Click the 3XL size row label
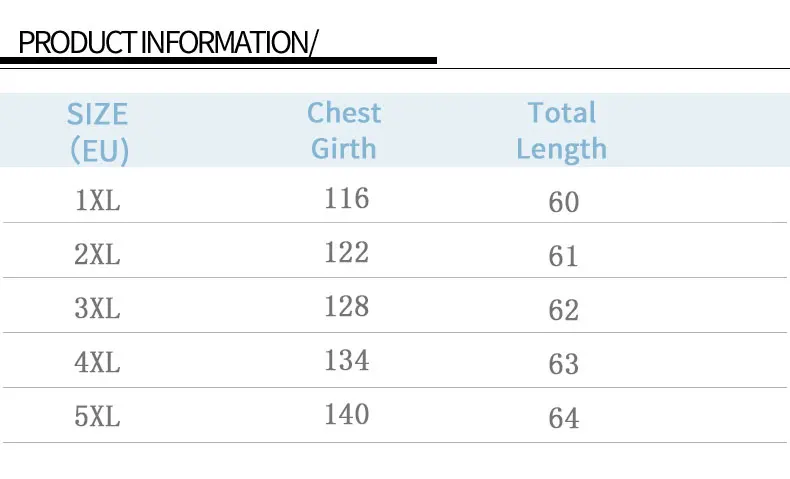 97,309
